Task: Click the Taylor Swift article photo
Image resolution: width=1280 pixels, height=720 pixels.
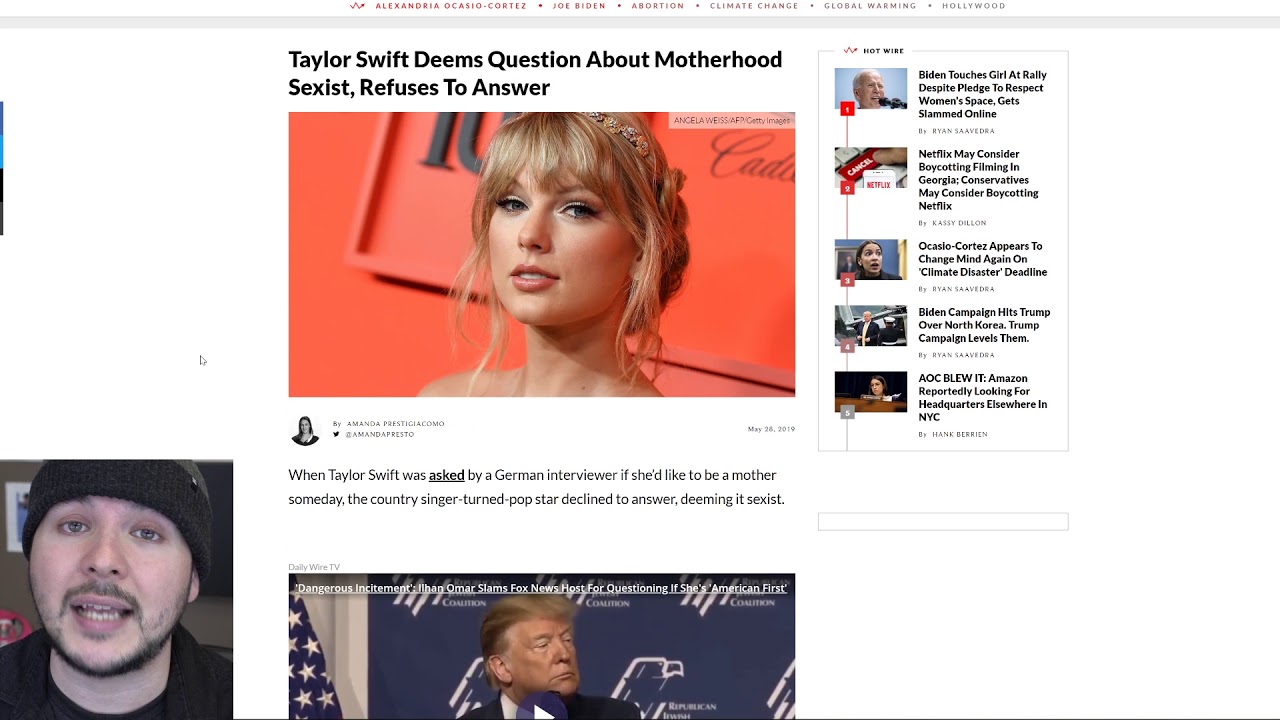Action: [x=542, y=254]
